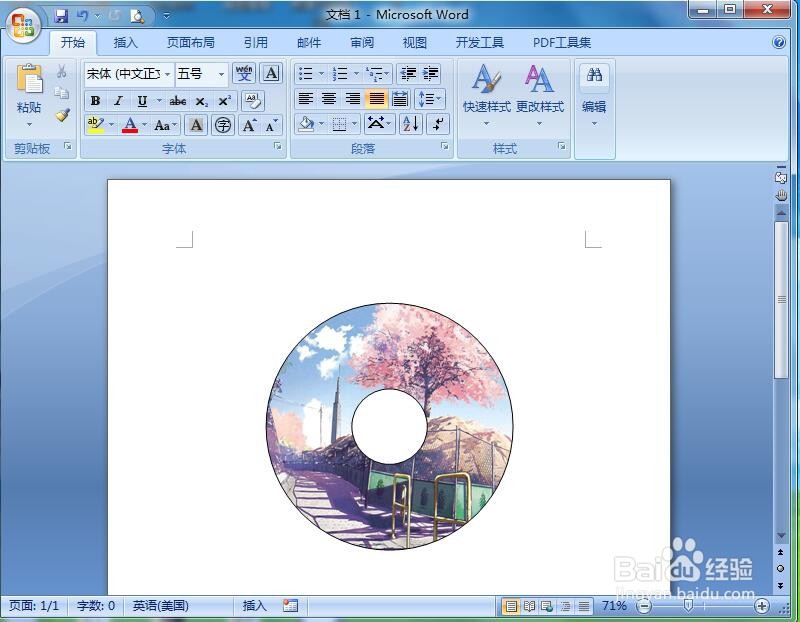Cut selection with scissors icon
This screenshot has width=800, height=622.
62,71
